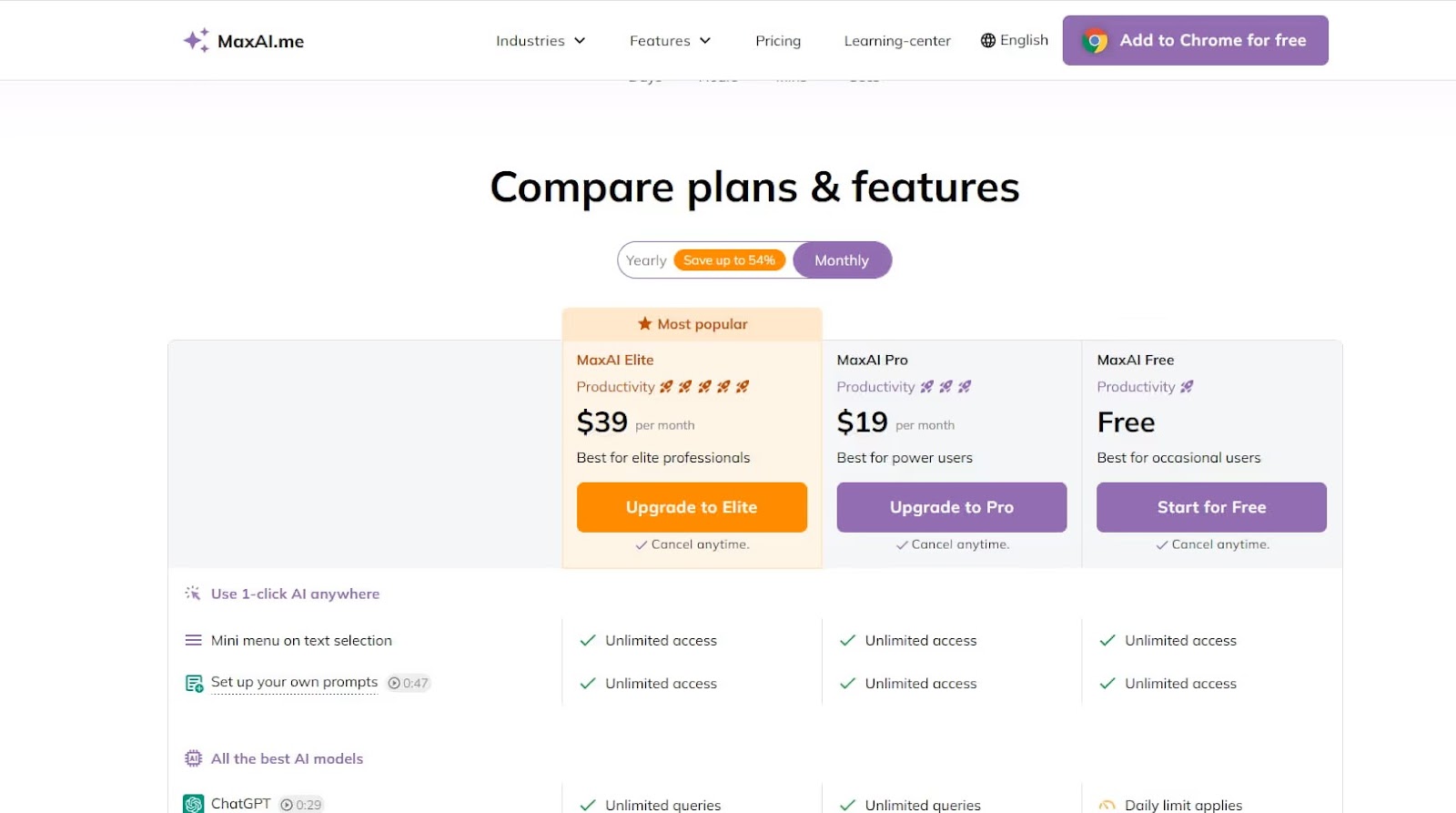This screenshot has height=813, width=1456.
Task: Open the Learning-center nav item
Action: [897, 41]
